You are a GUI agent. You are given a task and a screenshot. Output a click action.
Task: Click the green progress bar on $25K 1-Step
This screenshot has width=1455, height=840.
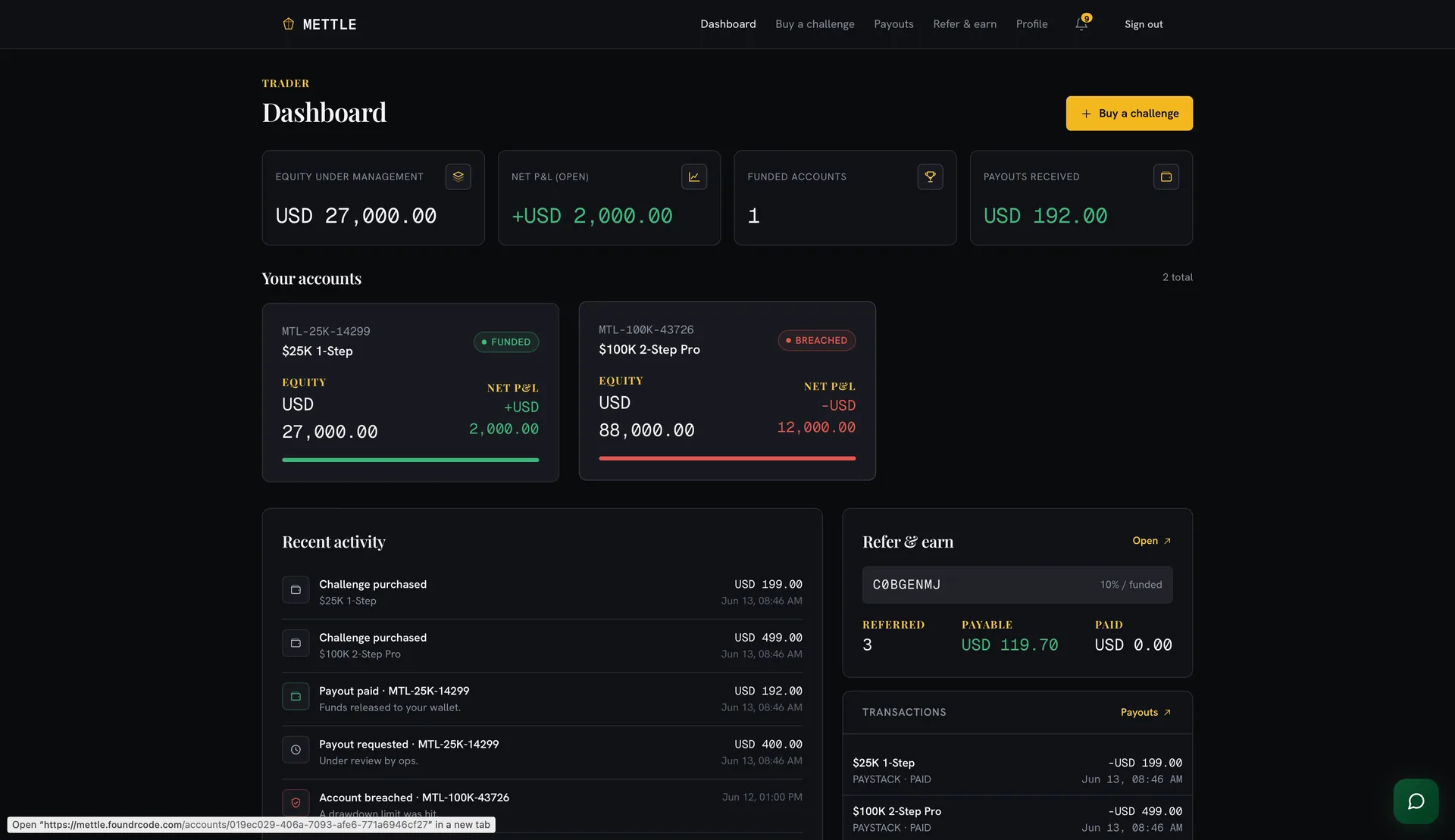(410, 460)
